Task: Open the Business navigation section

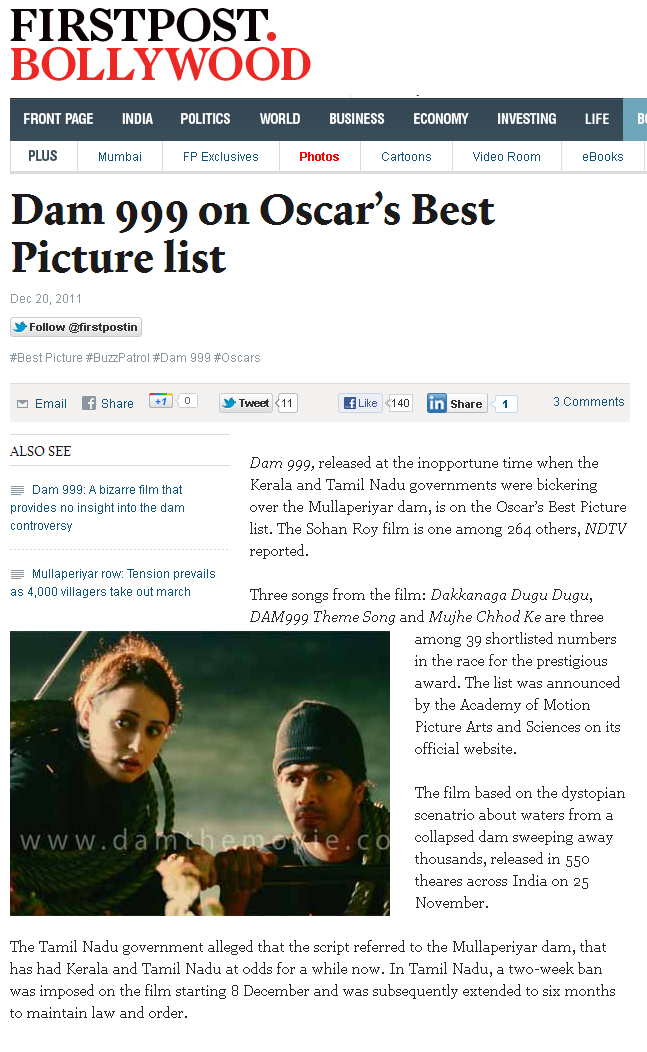Action: click(x=356, y=119)
